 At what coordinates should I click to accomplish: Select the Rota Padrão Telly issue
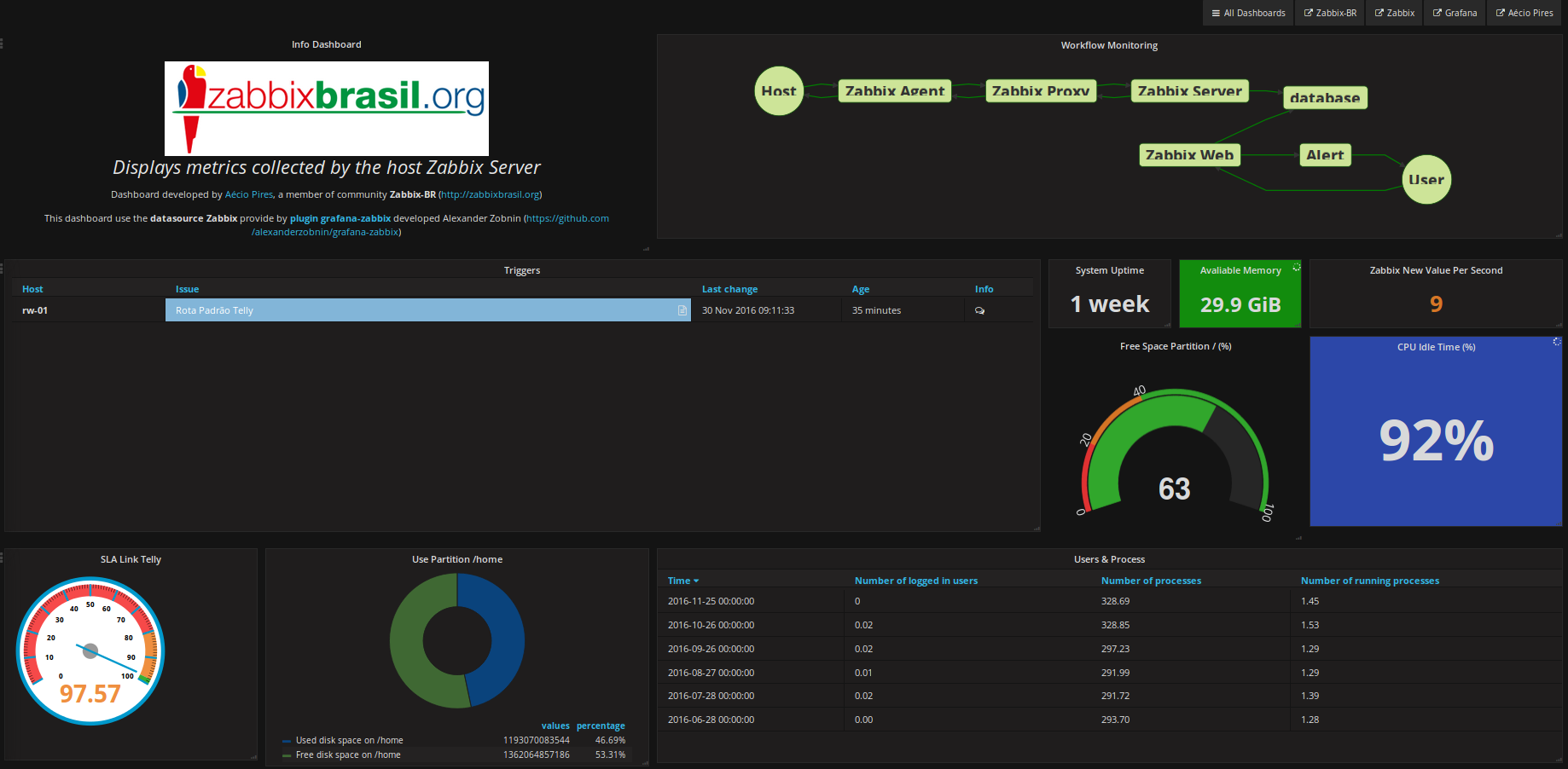[214, 310]
